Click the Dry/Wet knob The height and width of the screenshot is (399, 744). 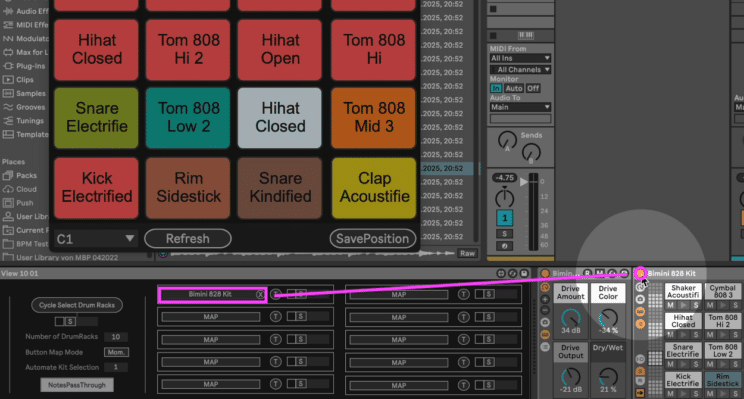(608, 377)
